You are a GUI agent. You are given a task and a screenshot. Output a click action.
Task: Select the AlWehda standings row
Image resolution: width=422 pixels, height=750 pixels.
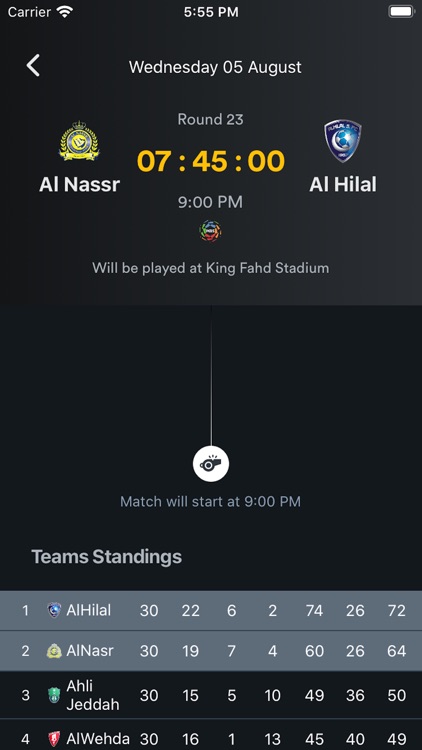point(211,736)
